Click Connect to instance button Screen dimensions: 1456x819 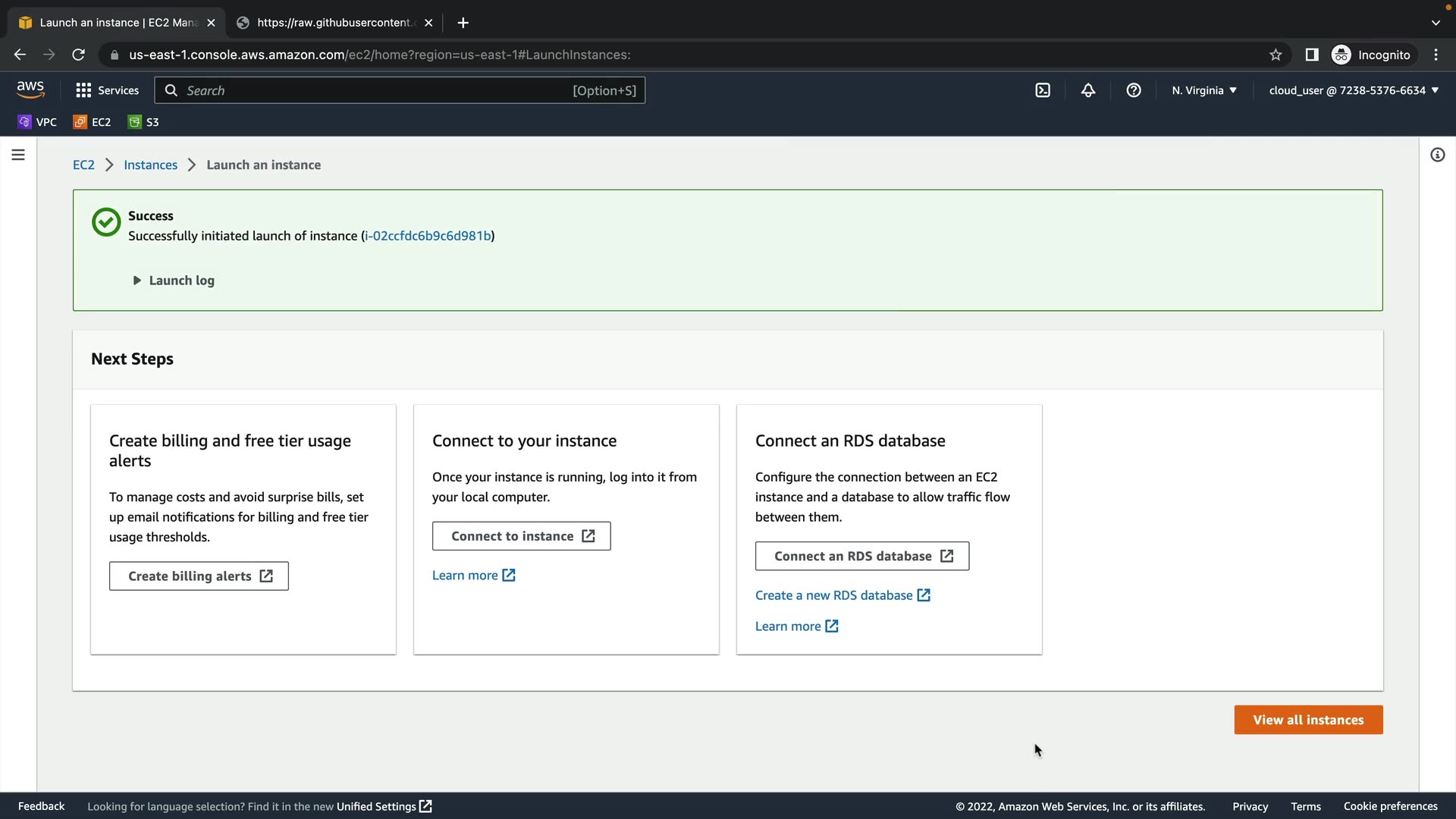coord(521,536)
